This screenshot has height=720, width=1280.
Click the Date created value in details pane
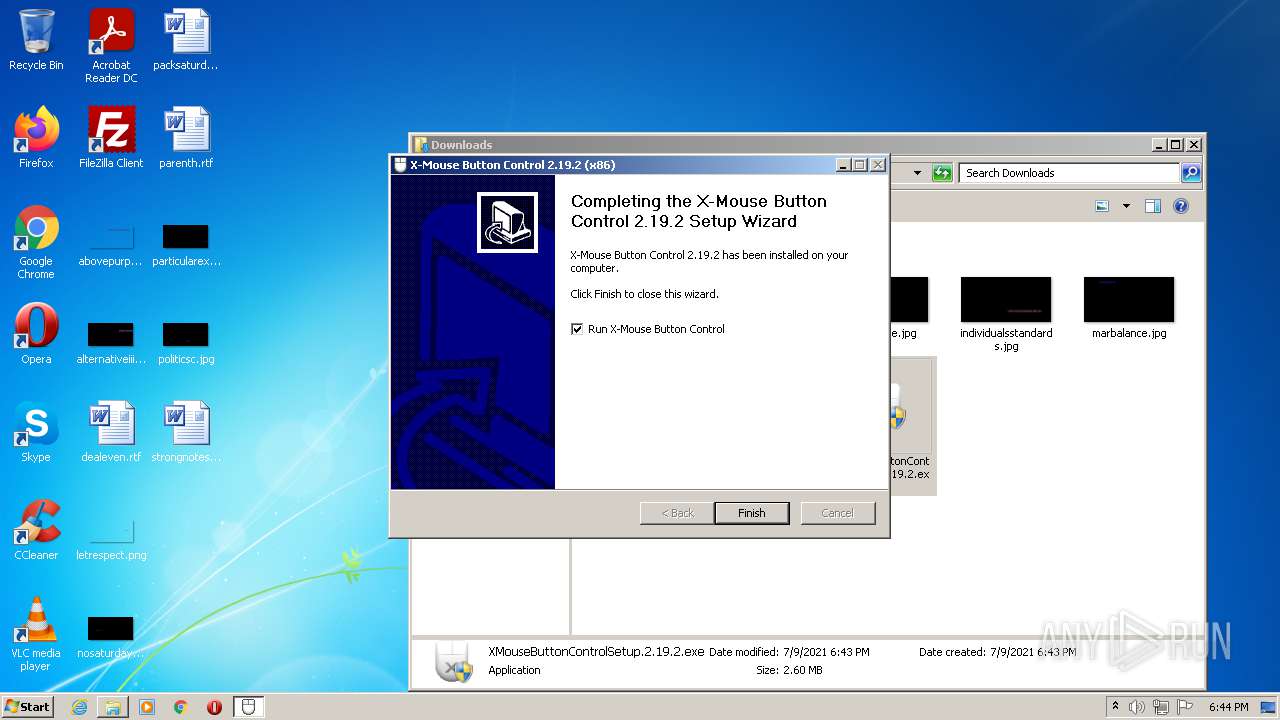[x=1033, y=652]
